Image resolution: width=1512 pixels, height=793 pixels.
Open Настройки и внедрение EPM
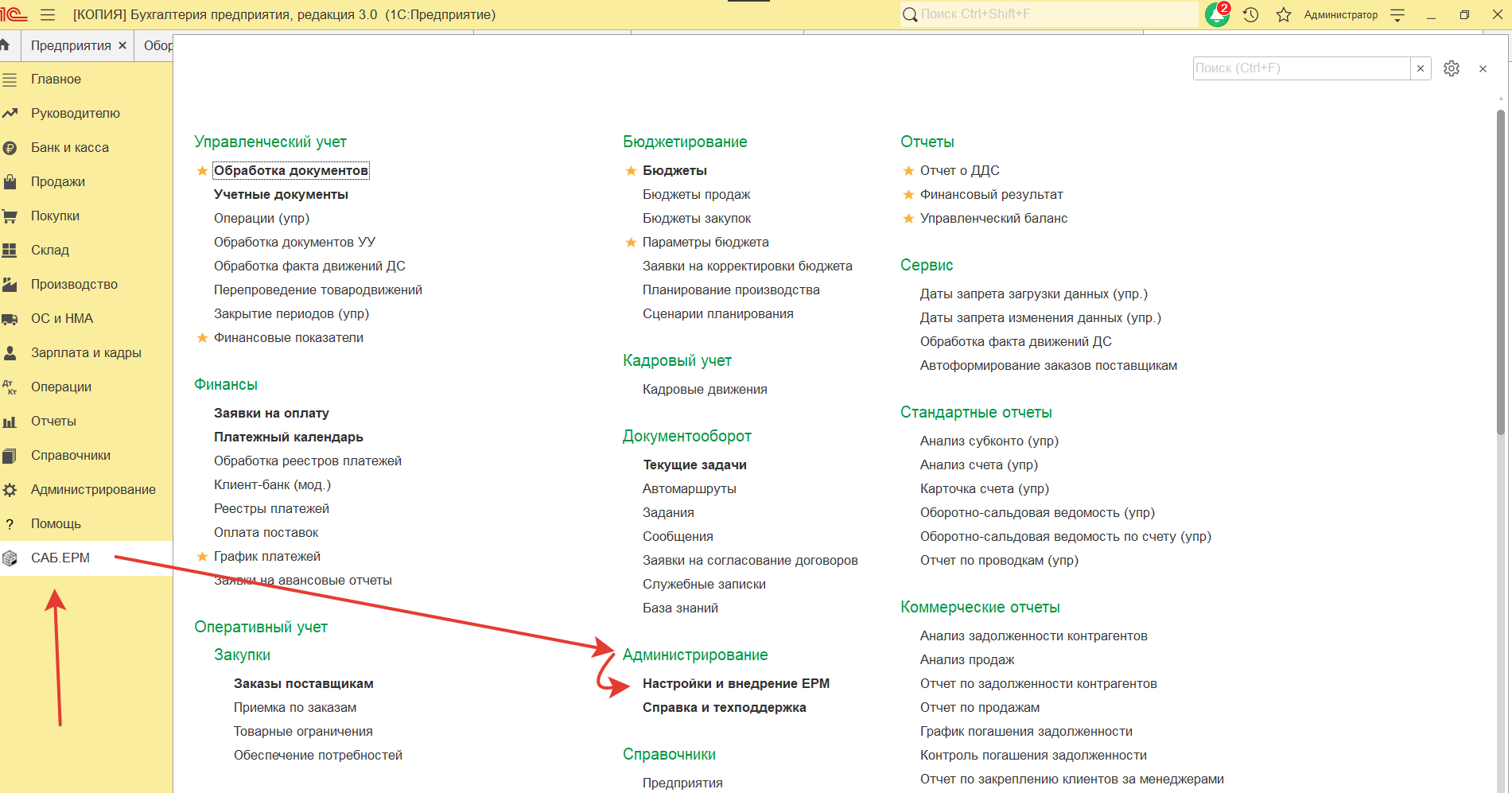click(736, 684)
